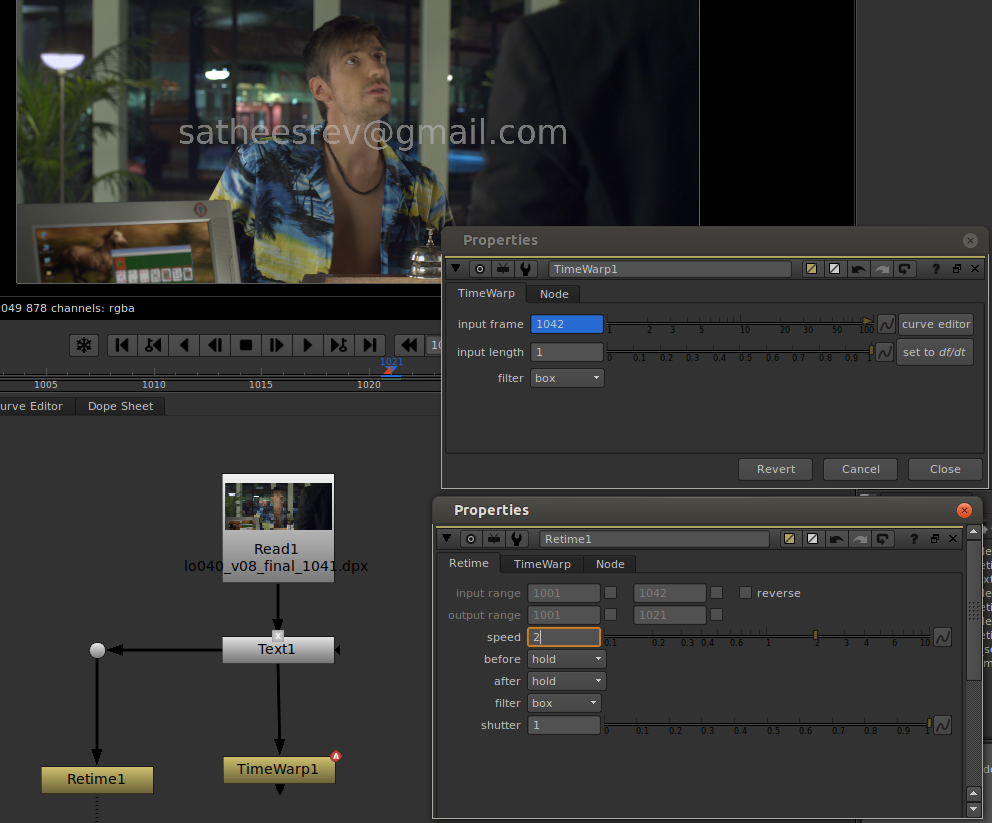Screen dimensions: 992x823
Task: Open the TimeWarp1 filter dropdown
Action: point(567,378)
